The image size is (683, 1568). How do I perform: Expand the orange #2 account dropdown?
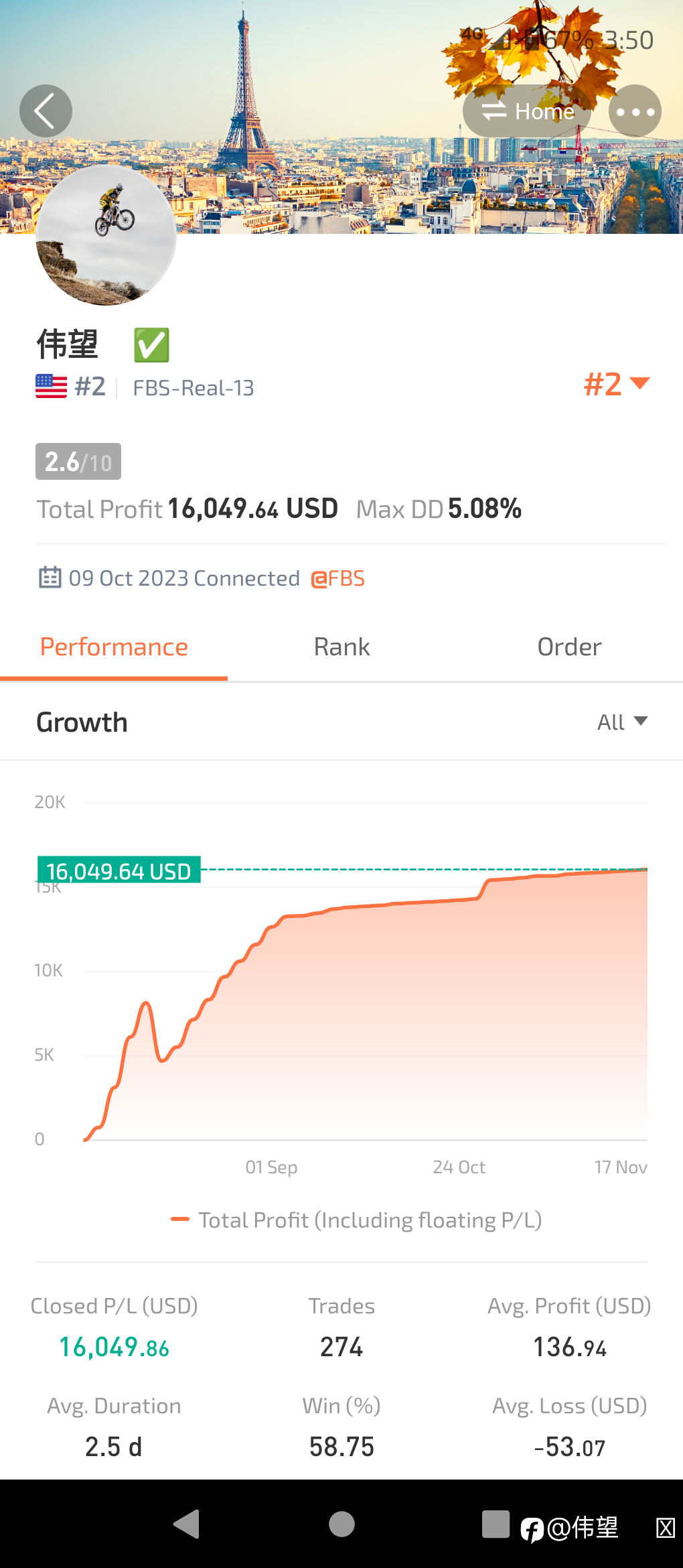pyautogui.click(x=617, y=384)
